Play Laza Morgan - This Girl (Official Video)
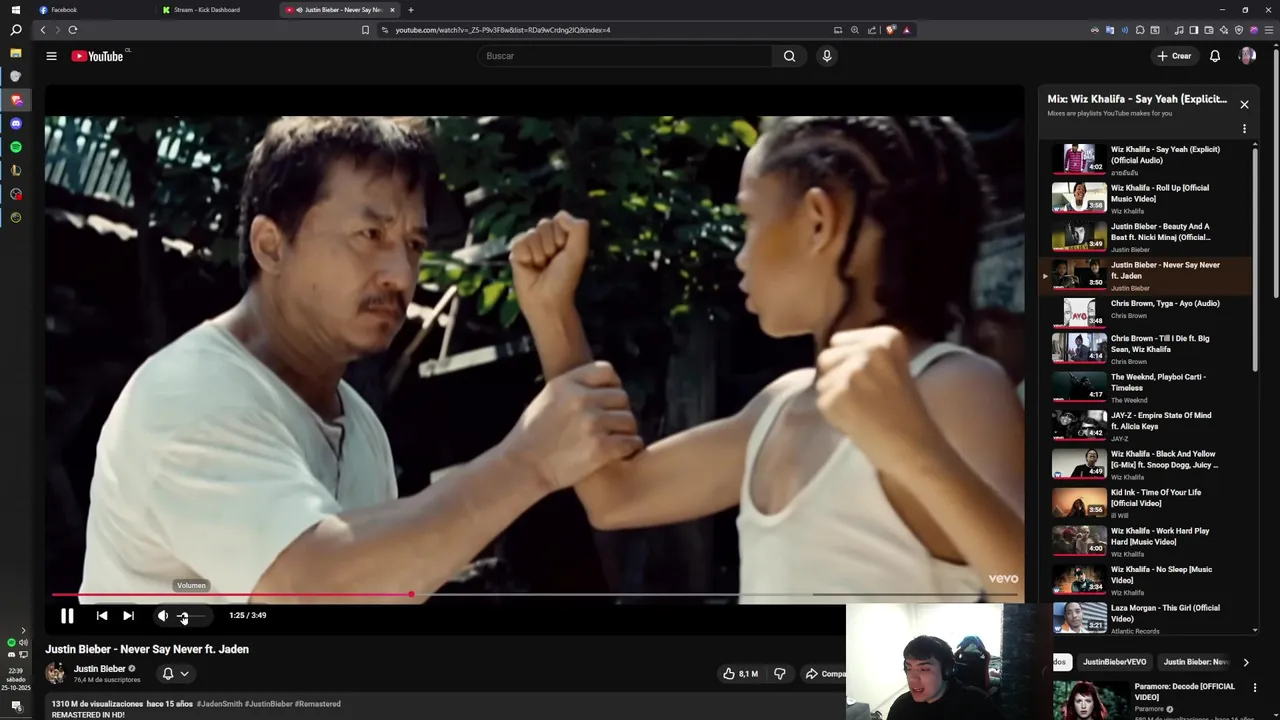Screen dimensions: 1280x720 pyautogui.click(x=1145, y=618)
